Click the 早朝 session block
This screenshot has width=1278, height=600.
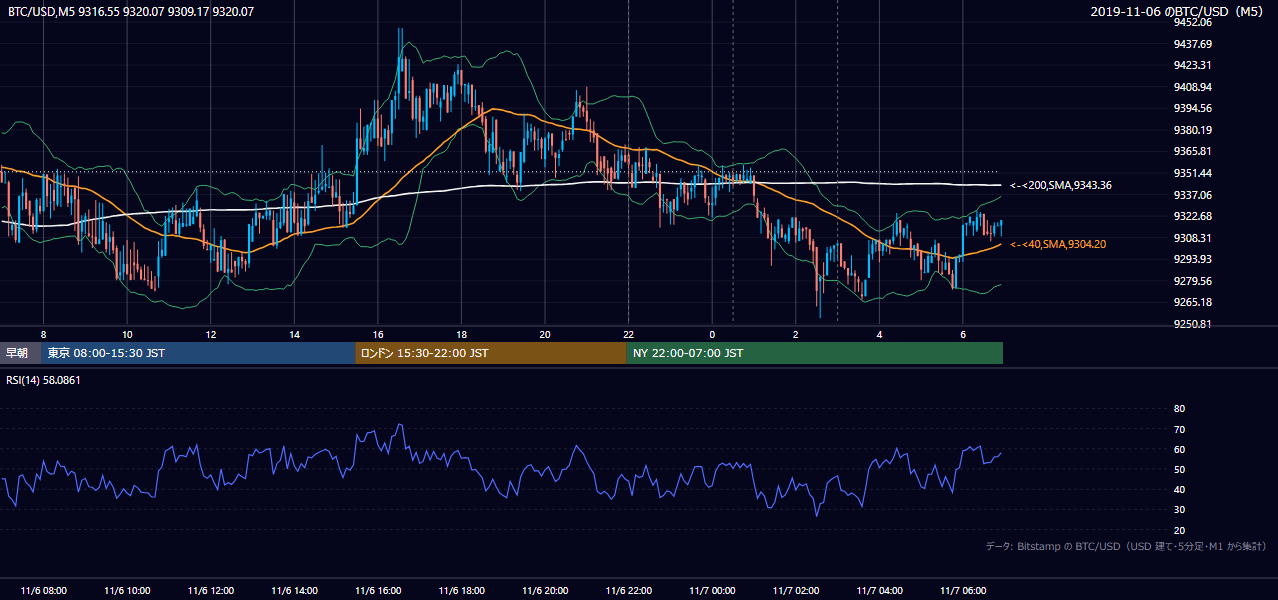(x=20, y=353)
